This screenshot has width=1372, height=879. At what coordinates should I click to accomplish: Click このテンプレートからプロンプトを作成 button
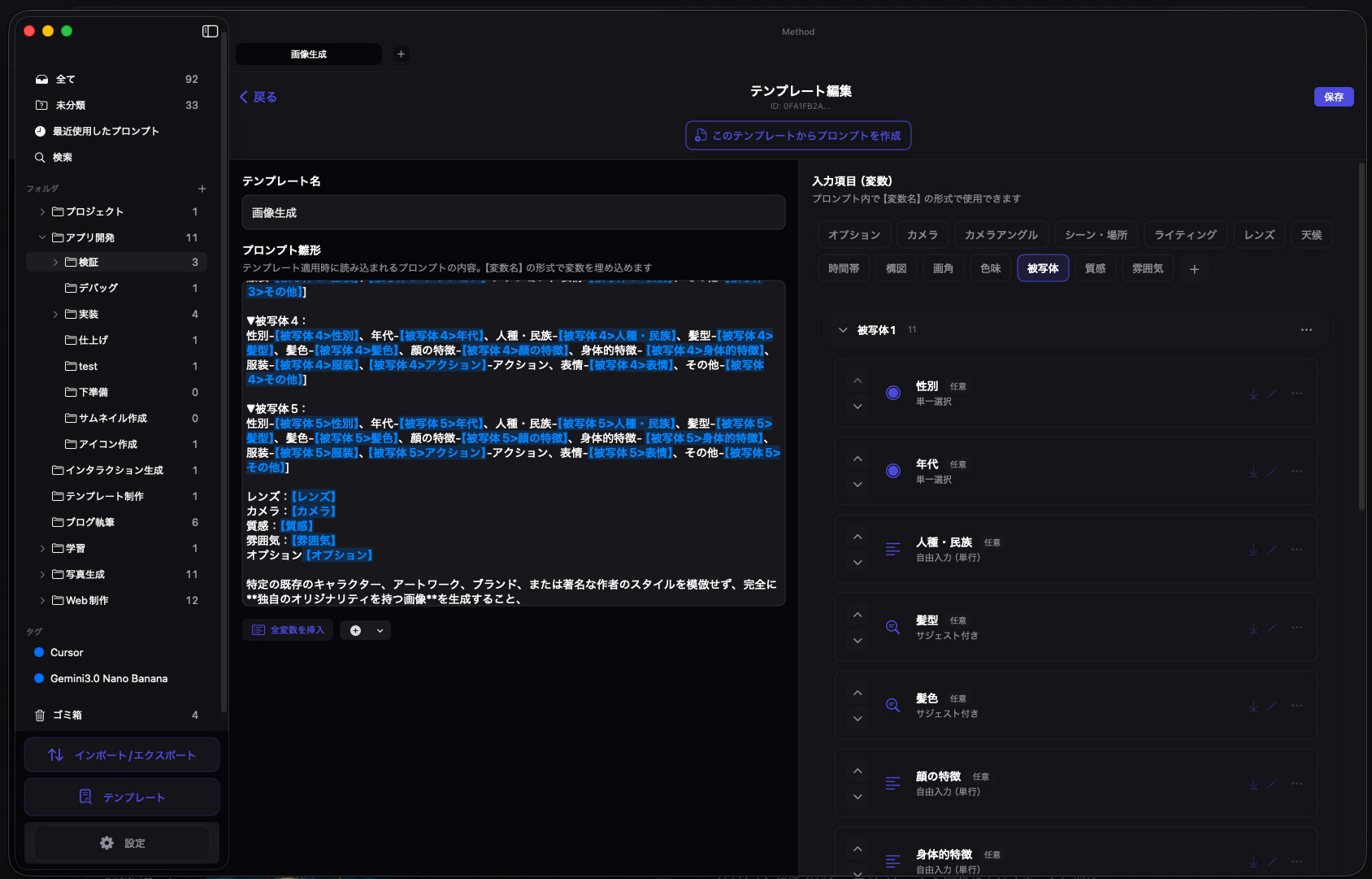click(798, 135)
